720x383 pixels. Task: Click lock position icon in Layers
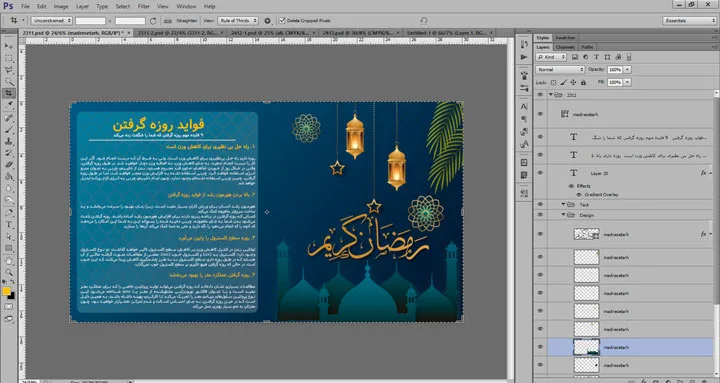point(573,82)
